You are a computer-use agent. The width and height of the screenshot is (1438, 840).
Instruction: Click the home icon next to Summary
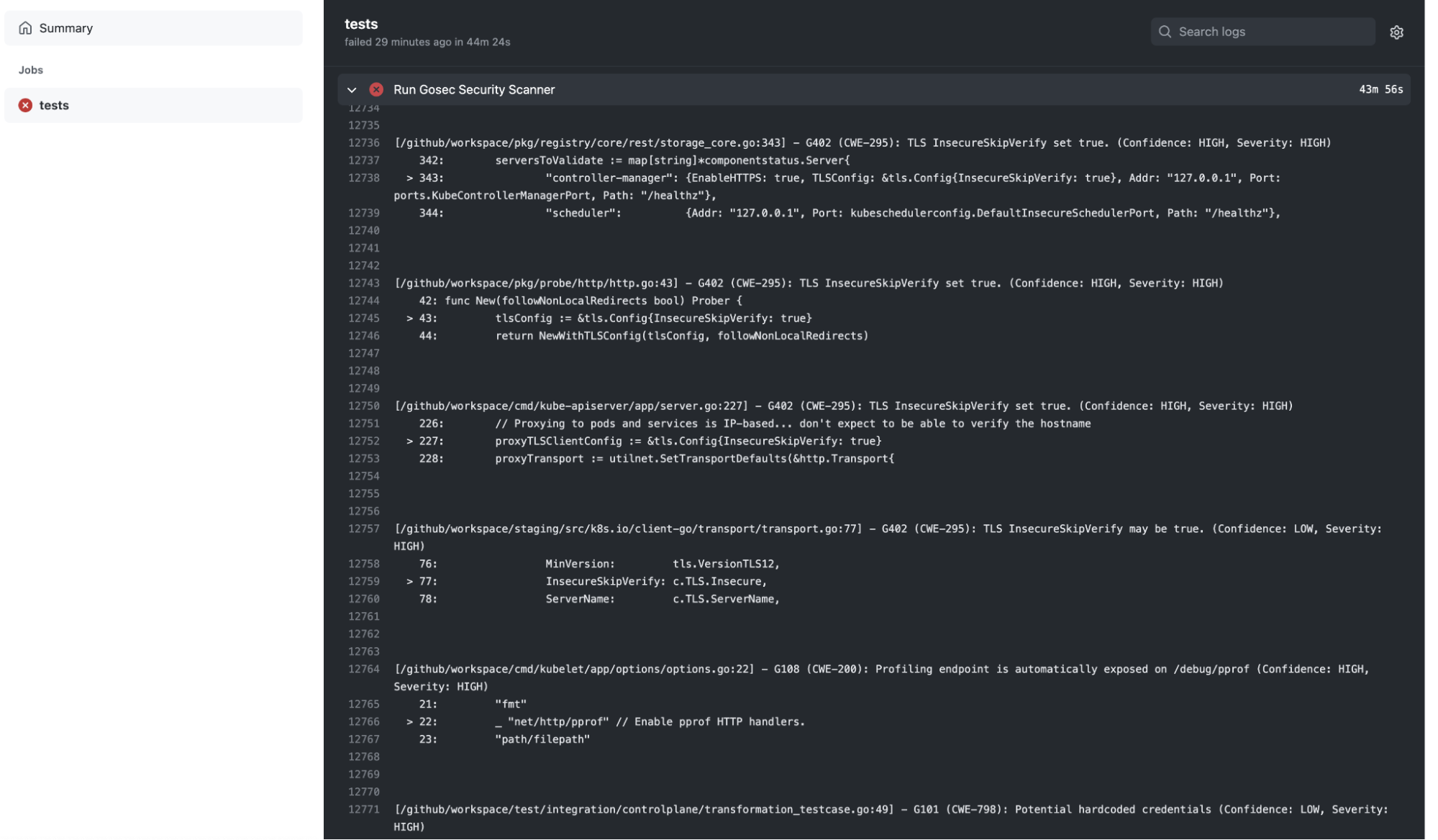26,28
